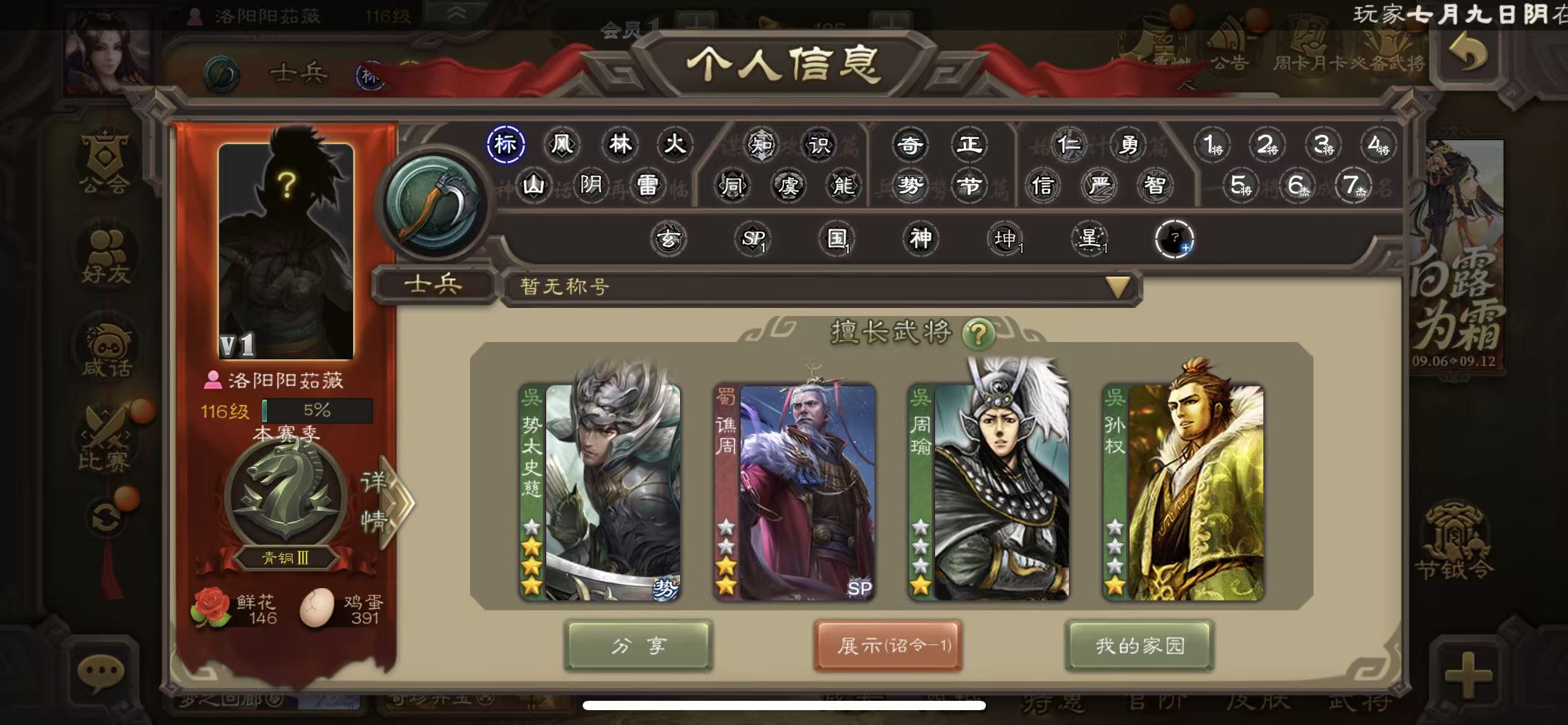Select the 标 pack badge icon
Screen dimensions: 1568x725
(505, 144)
